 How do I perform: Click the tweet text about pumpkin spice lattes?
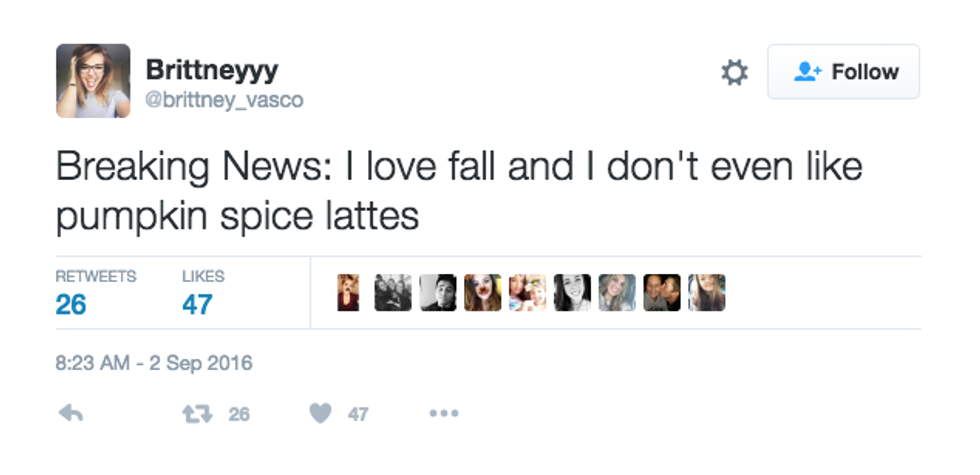pos(458,190)
